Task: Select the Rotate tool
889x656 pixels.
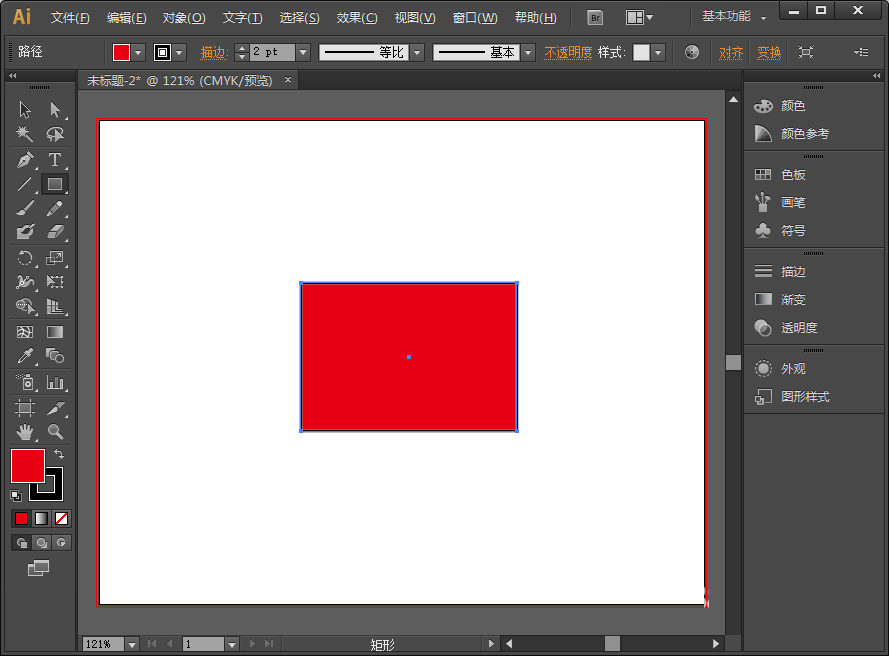Action: click(24, 257)
